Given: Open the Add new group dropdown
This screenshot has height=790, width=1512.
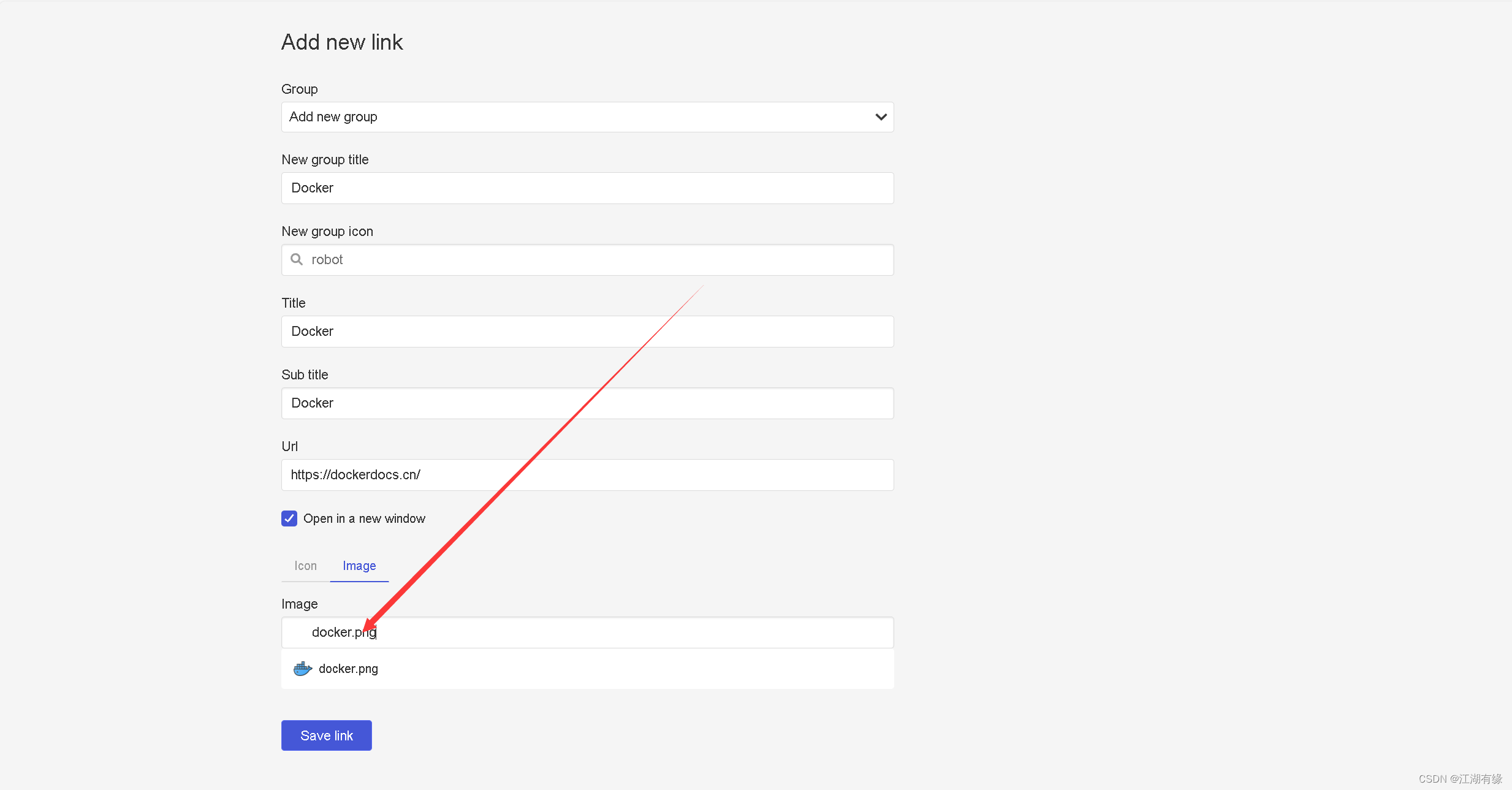Looking at the screenshot, I should pos(587,117).
